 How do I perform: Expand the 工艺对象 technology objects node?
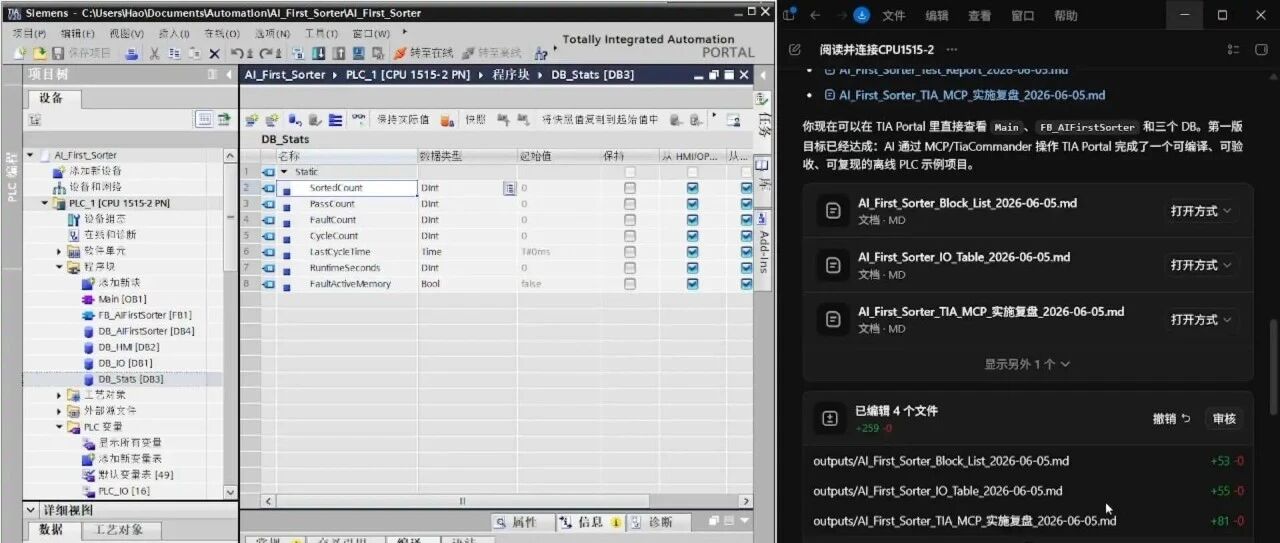(x=59, y=395)
